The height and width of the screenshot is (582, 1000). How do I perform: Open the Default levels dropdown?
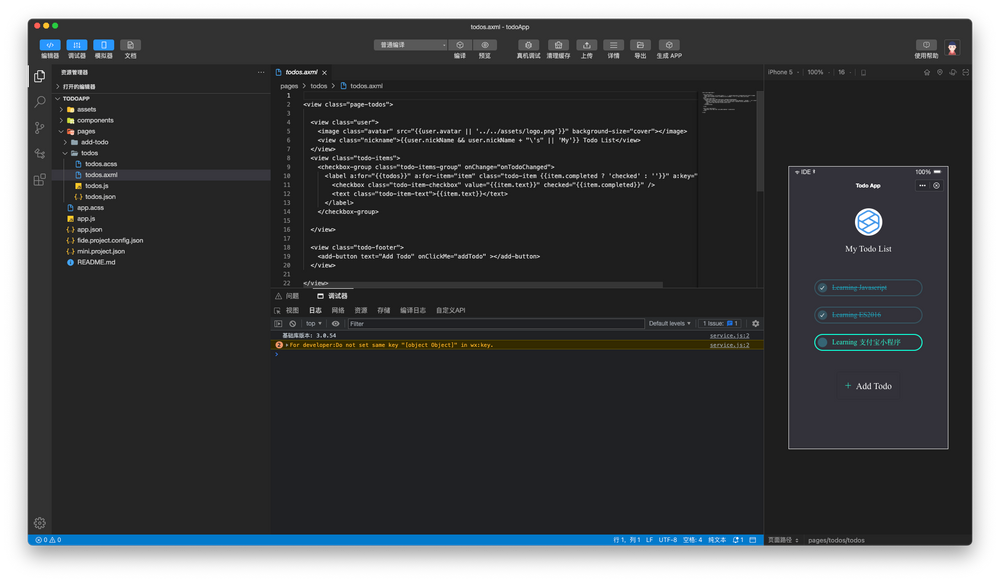[670, 324]
